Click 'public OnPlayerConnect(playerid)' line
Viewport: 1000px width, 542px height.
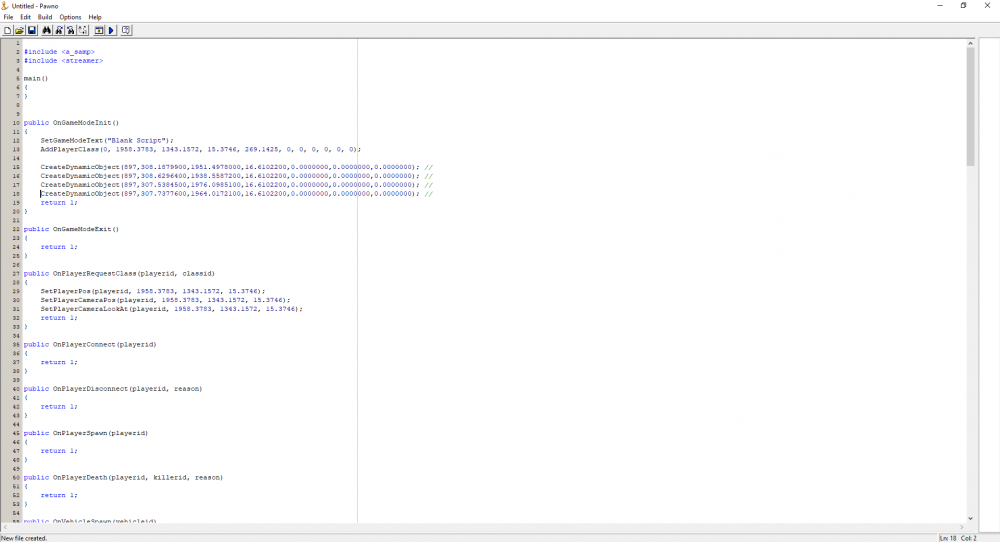pyautogui.click(x=90, y=344)
